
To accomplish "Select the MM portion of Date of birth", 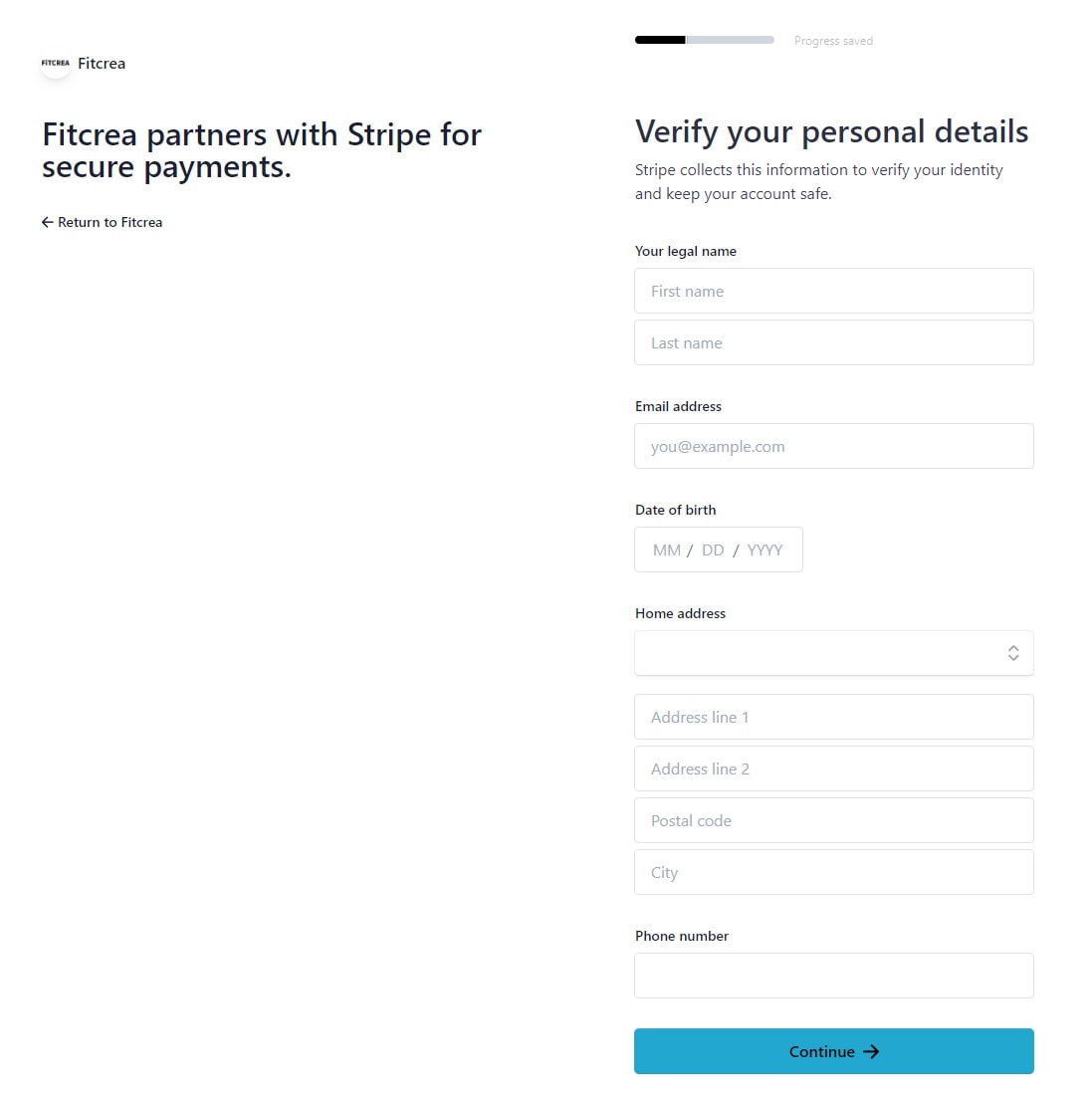I will 666,550.
